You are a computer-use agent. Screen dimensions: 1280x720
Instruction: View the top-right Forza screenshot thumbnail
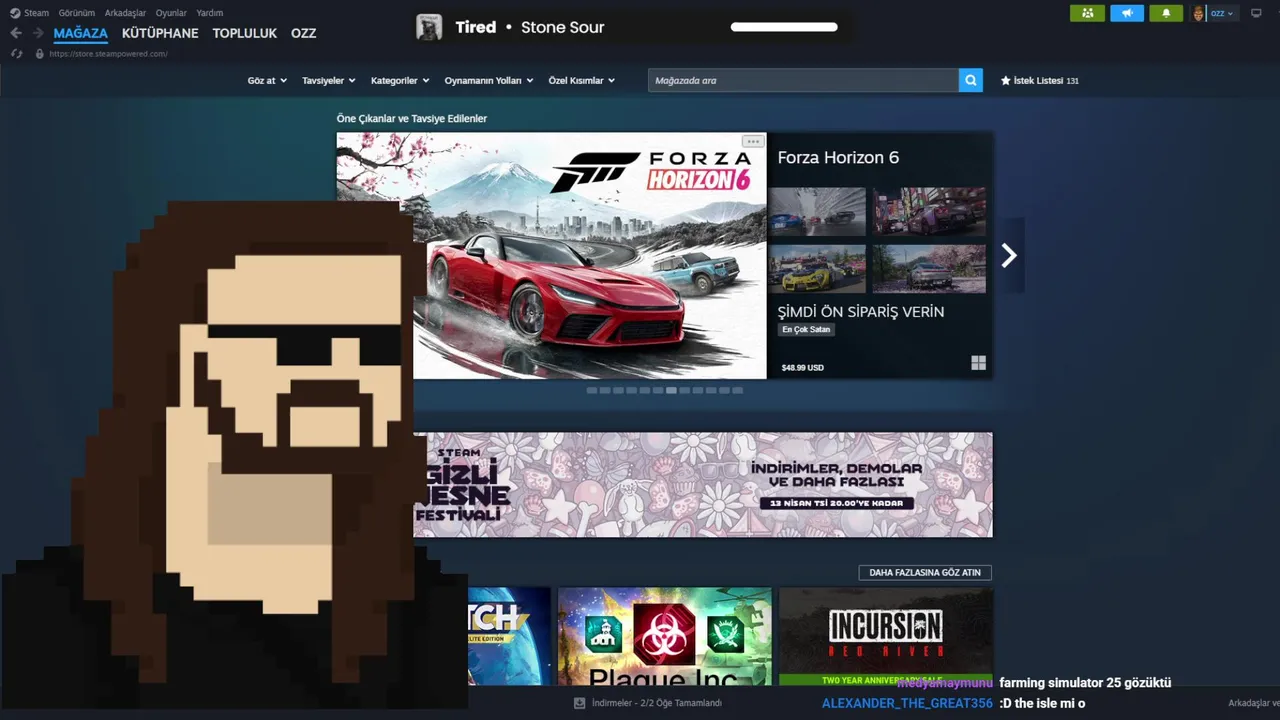coord(929,211)
